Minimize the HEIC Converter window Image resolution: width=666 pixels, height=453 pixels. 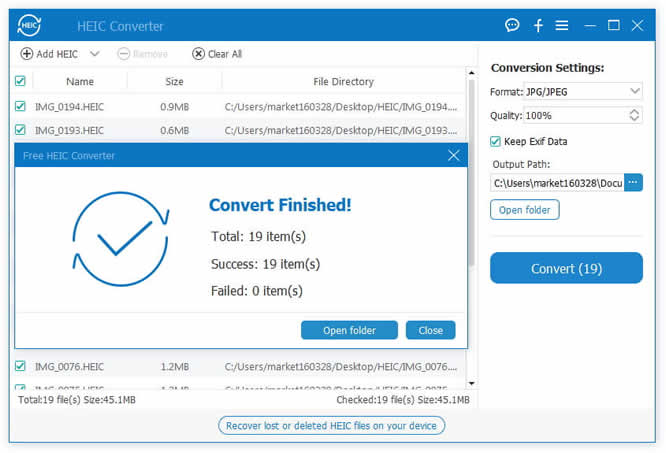(x=590, y=26)
